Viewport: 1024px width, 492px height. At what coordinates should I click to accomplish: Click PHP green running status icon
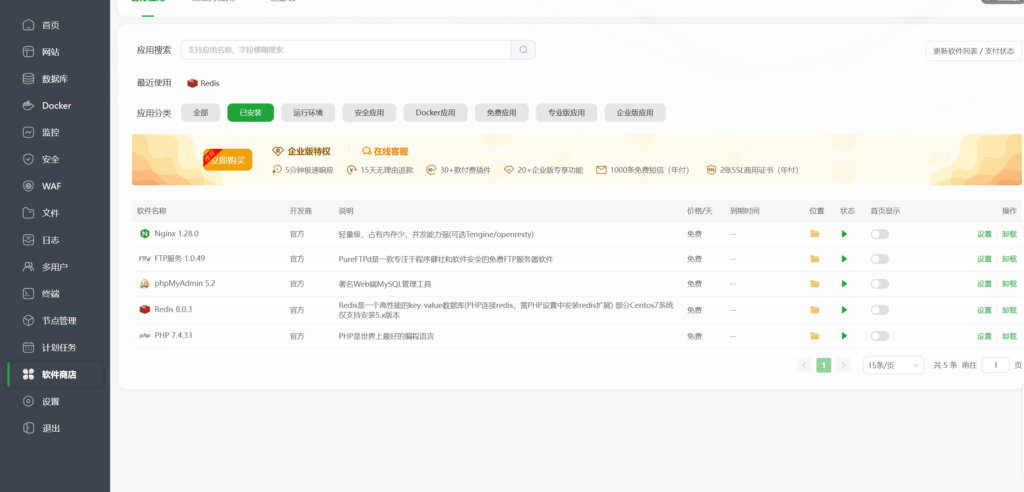point(844,336)
